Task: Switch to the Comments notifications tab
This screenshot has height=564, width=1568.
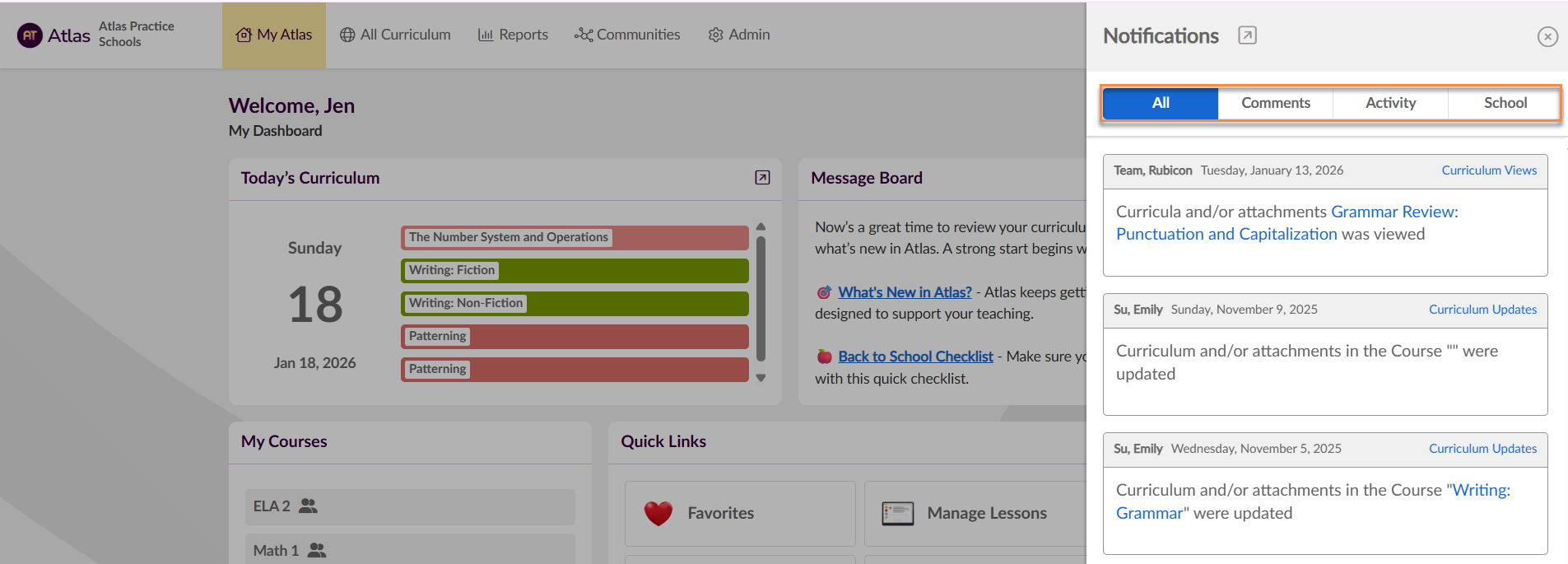Action: click(x=1275, y=104)
